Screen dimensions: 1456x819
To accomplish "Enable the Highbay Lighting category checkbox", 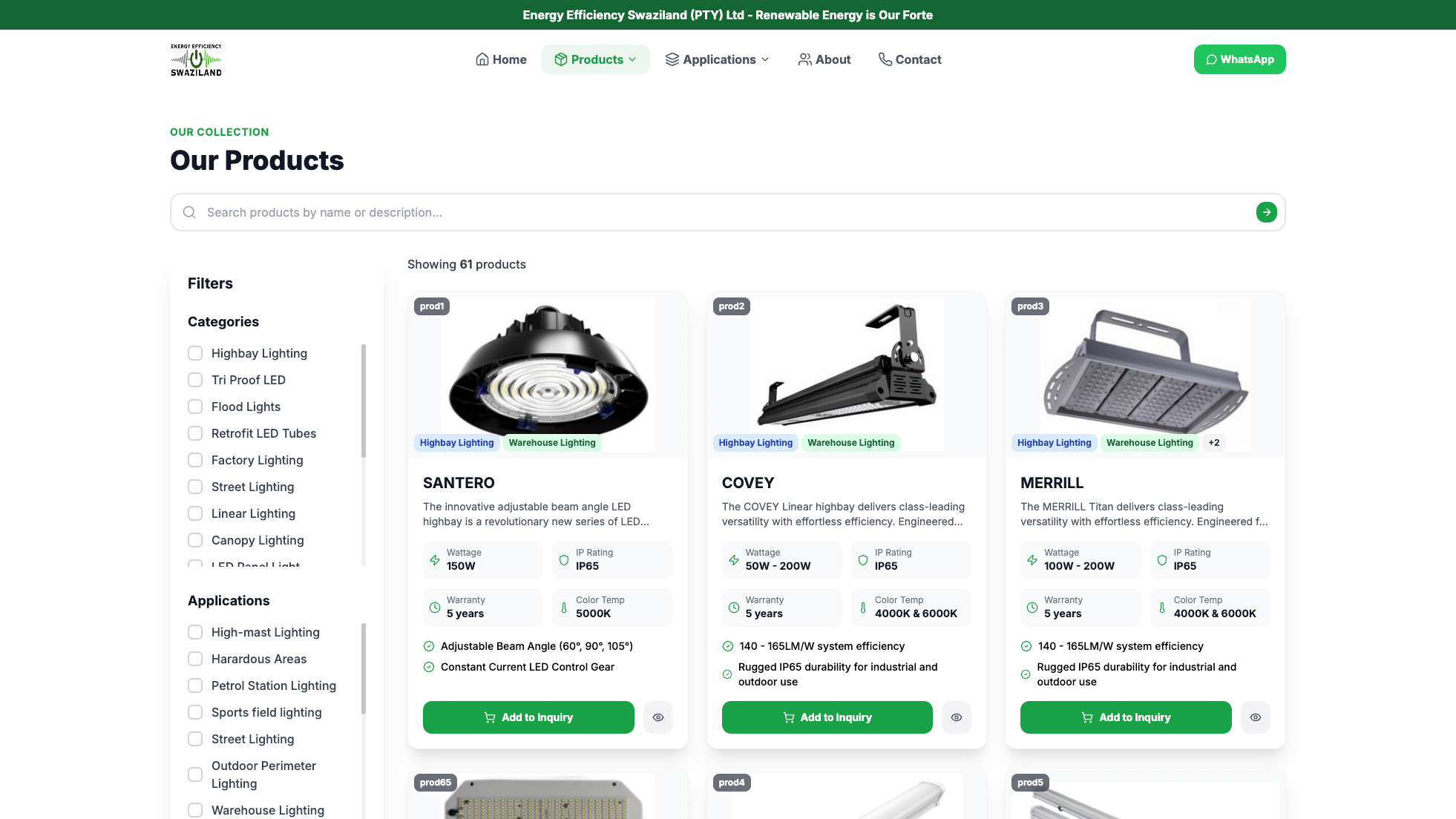I will point(195,353).
